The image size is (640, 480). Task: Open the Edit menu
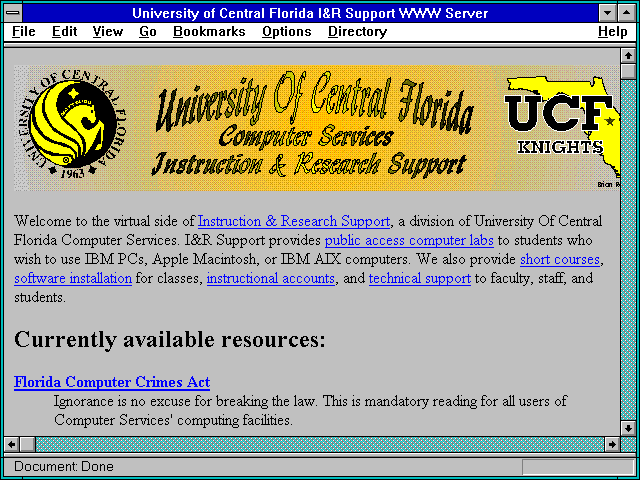[64, 32]
